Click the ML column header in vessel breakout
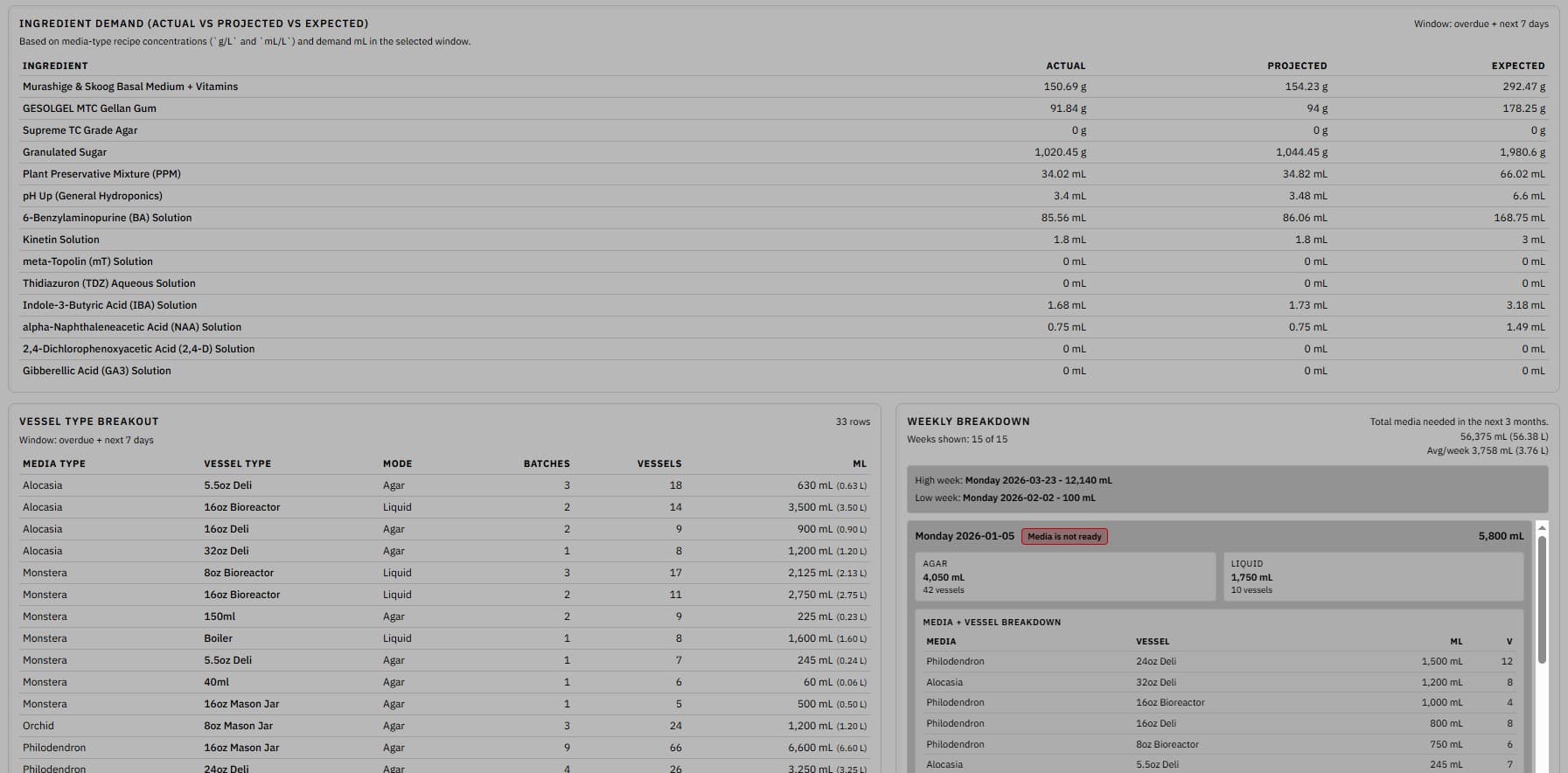1568x773 pixels. tap(860, 463)
